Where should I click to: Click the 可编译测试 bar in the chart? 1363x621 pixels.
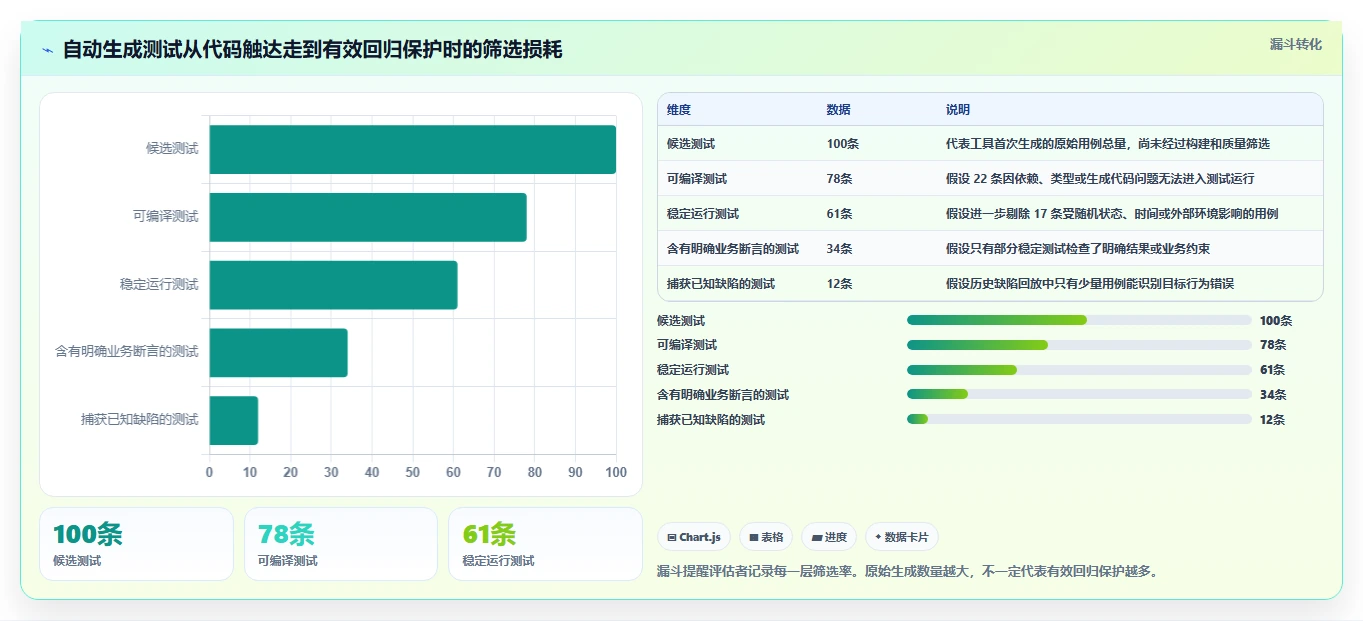(368, 217)
